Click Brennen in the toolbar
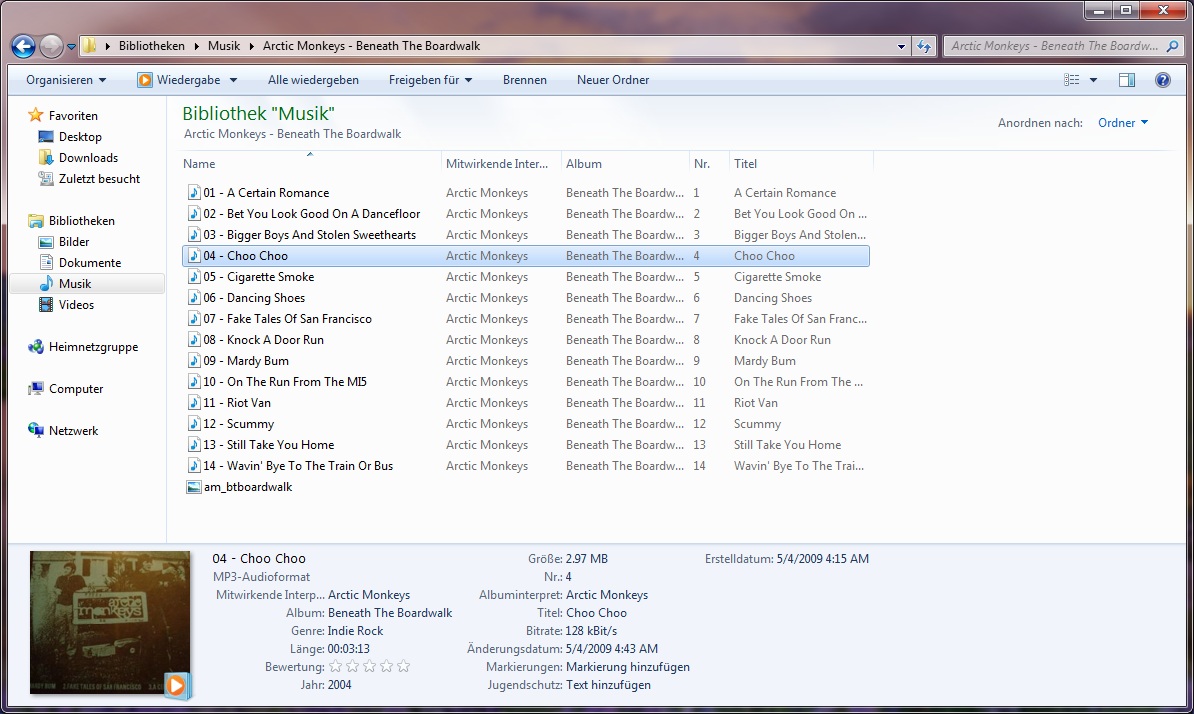The image size is (1194, 714). coord(525,80)
